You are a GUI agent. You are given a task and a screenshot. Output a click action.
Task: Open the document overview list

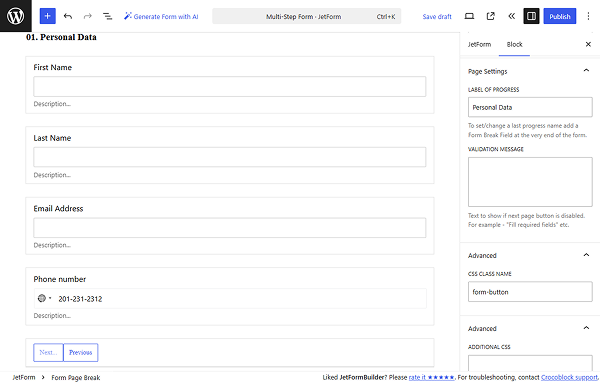pyautogui.click(x=108, y=16)
